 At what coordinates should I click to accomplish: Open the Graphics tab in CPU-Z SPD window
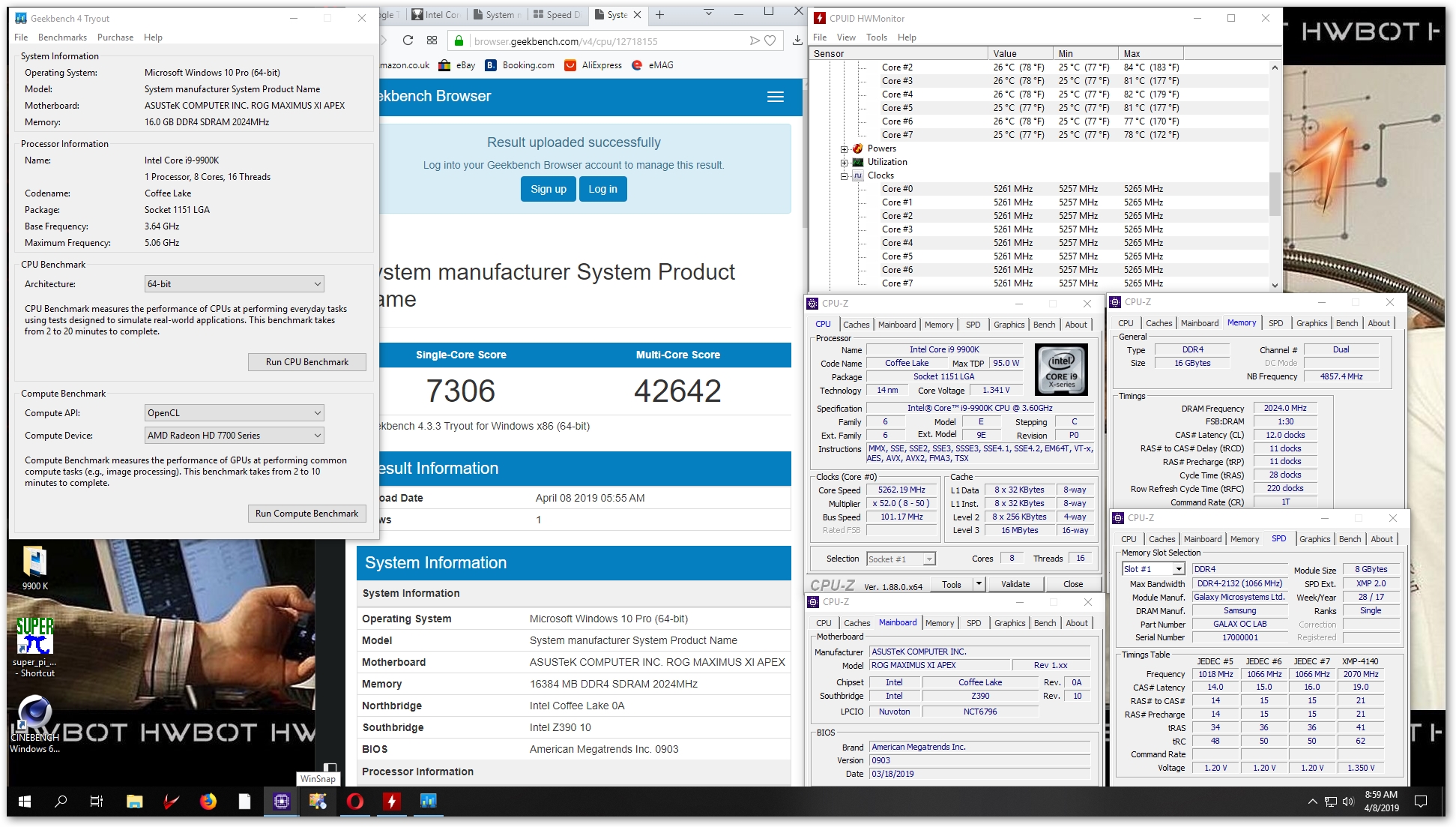click(x=1315, y=539)
